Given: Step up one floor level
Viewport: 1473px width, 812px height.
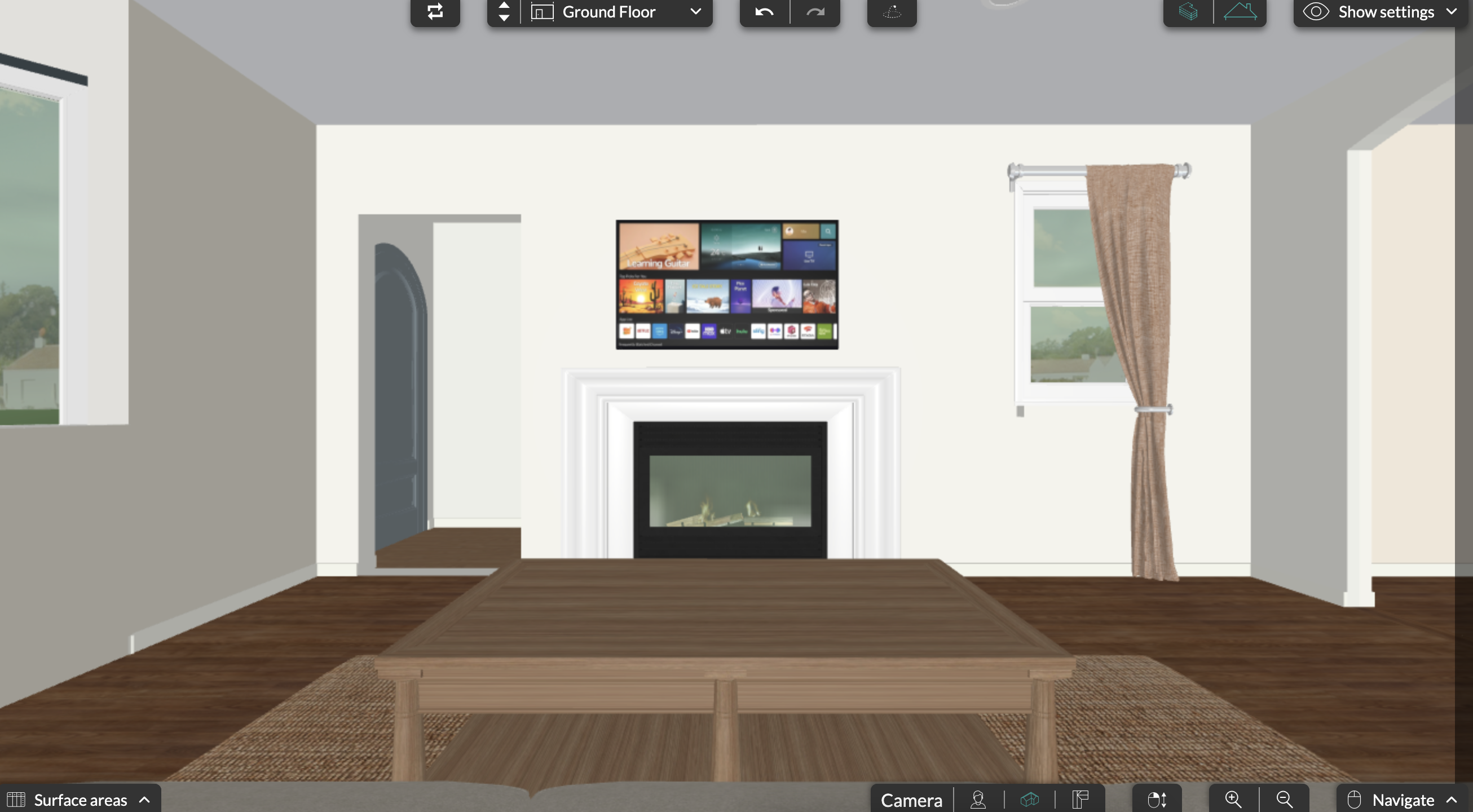Looking at the screenshot, I should pyautogui.click(x=504, y=5).
